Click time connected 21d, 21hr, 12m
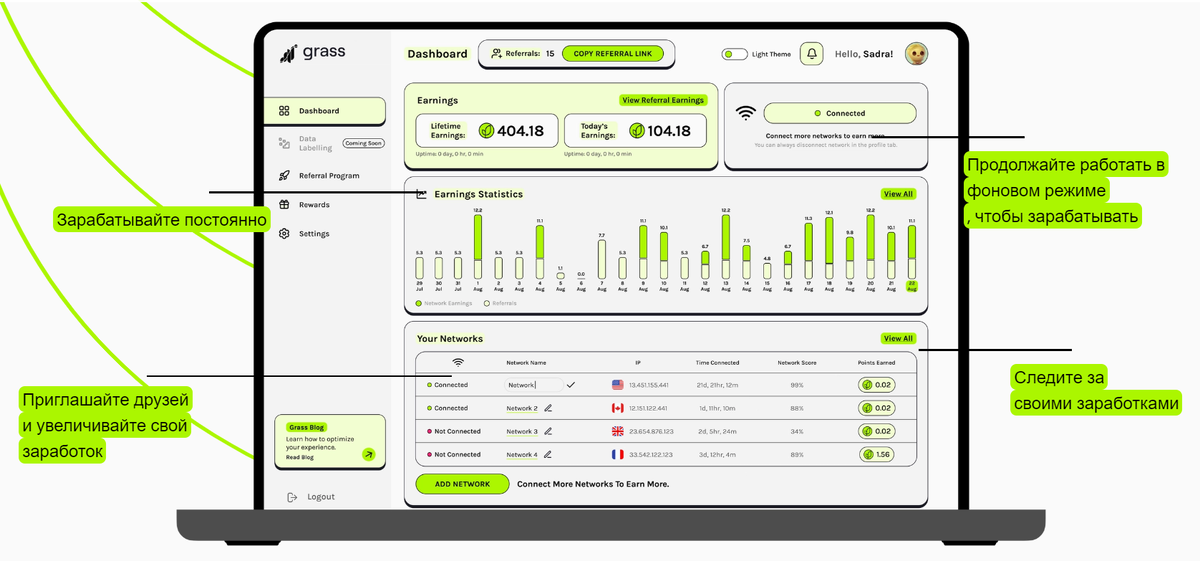Image resolution: width=1200 pixels, height=561 pixels. pos(717,385)
